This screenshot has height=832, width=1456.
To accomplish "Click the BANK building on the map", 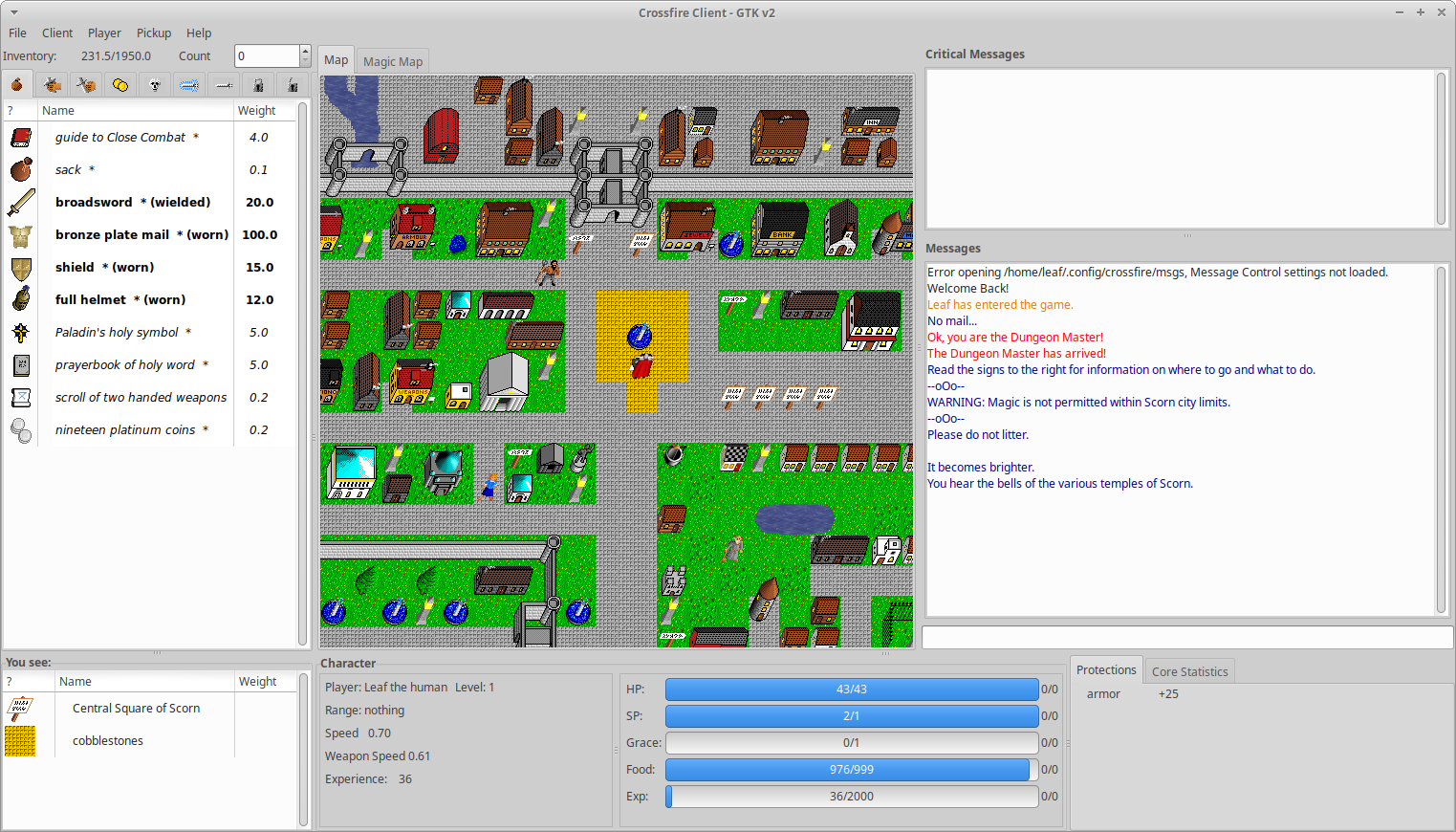I will point(780,229).
